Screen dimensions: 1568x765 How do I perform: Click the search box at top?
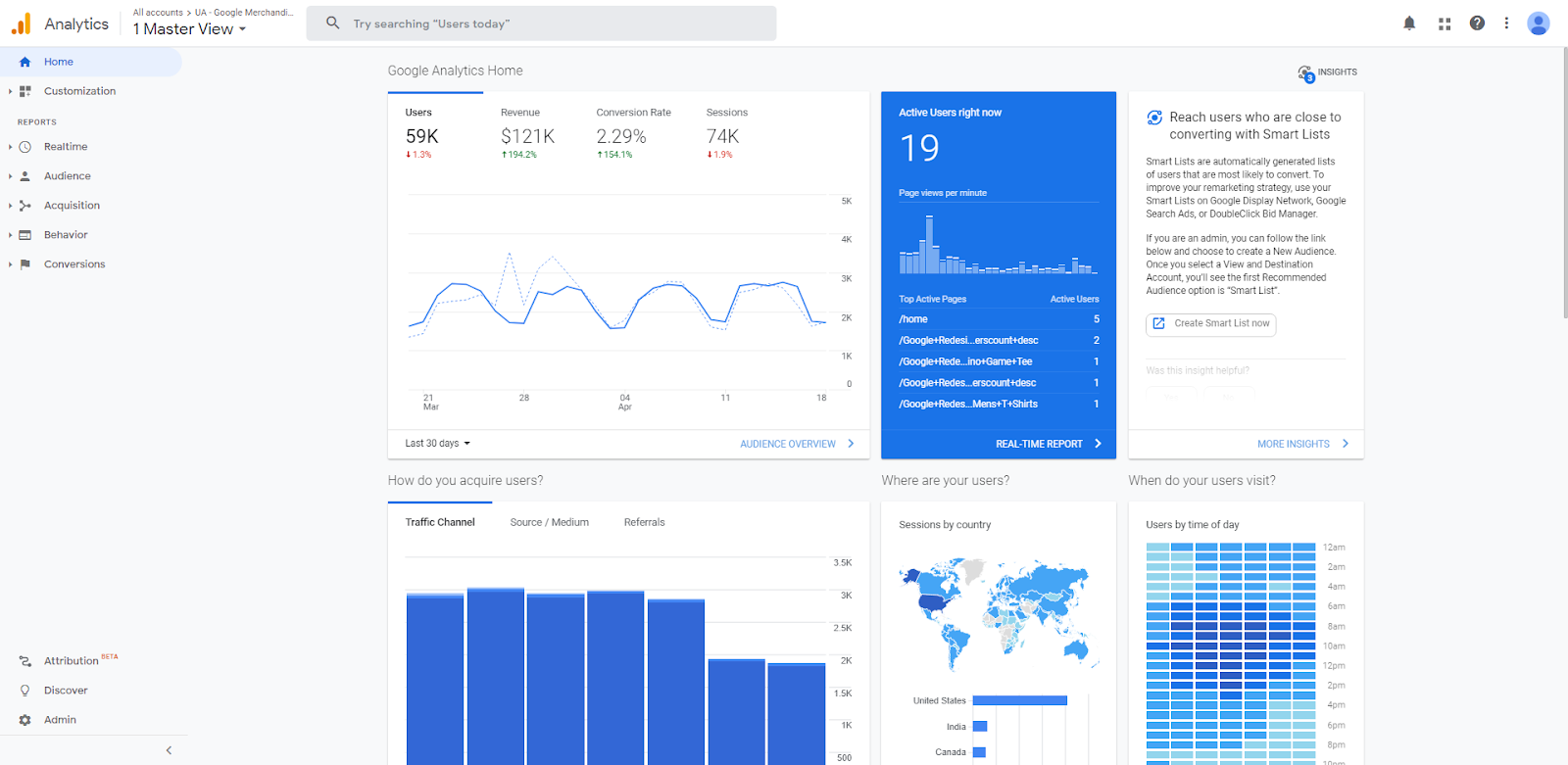541,24
